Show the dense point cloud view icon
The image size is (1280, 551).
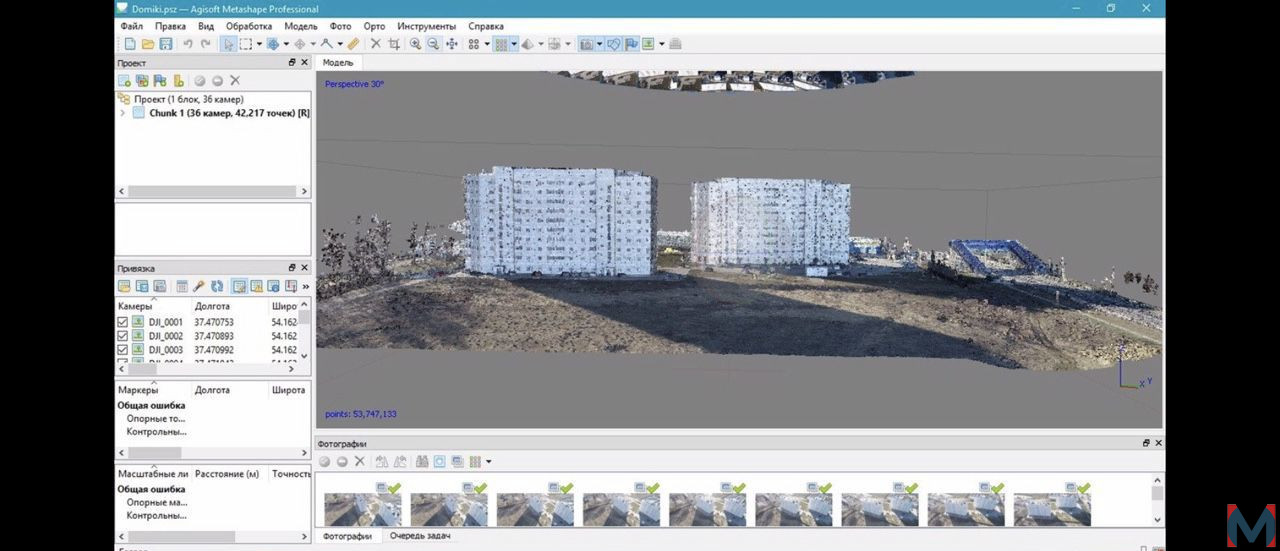(x=500, y=44)
